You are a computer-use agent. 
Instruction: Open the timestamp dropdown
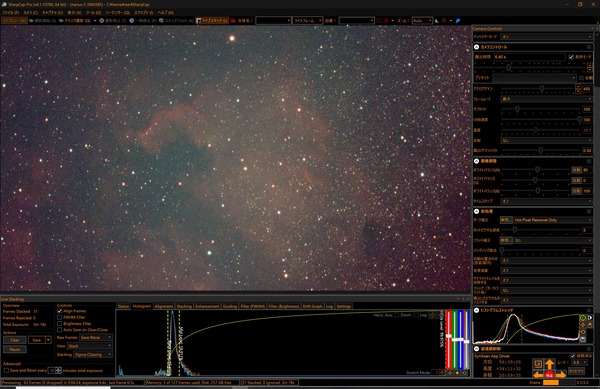[x=546, y=201]
